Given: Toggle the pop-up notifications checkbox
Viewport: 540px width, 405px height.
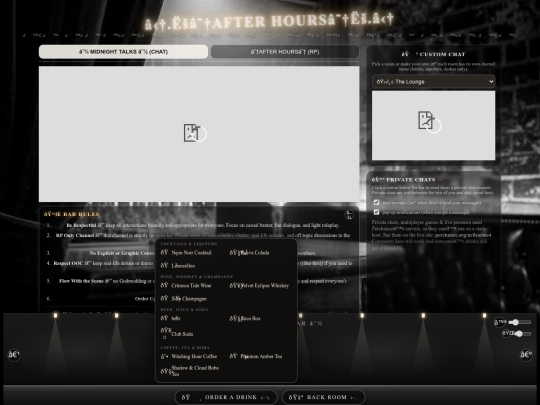Looking at the screenshot, I should coord(376,212).
